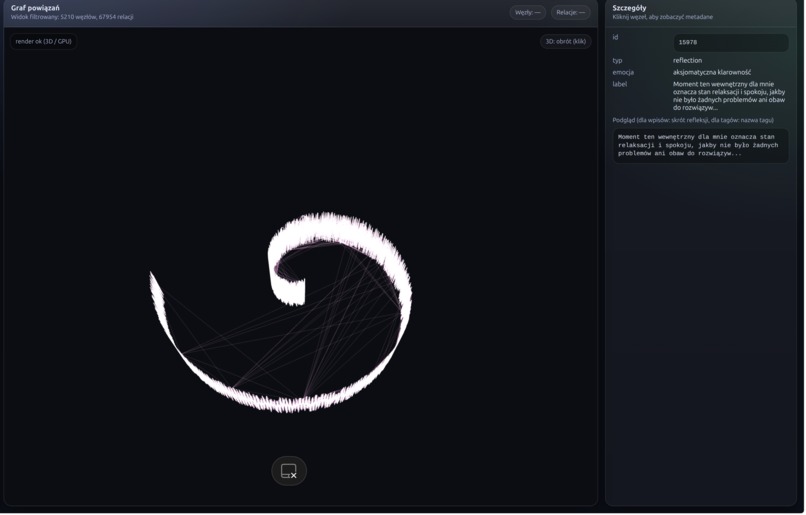Viewport: 806px width, 515px height.
Task: Click the Podgląd preview text box
Action: pos(700,146)
